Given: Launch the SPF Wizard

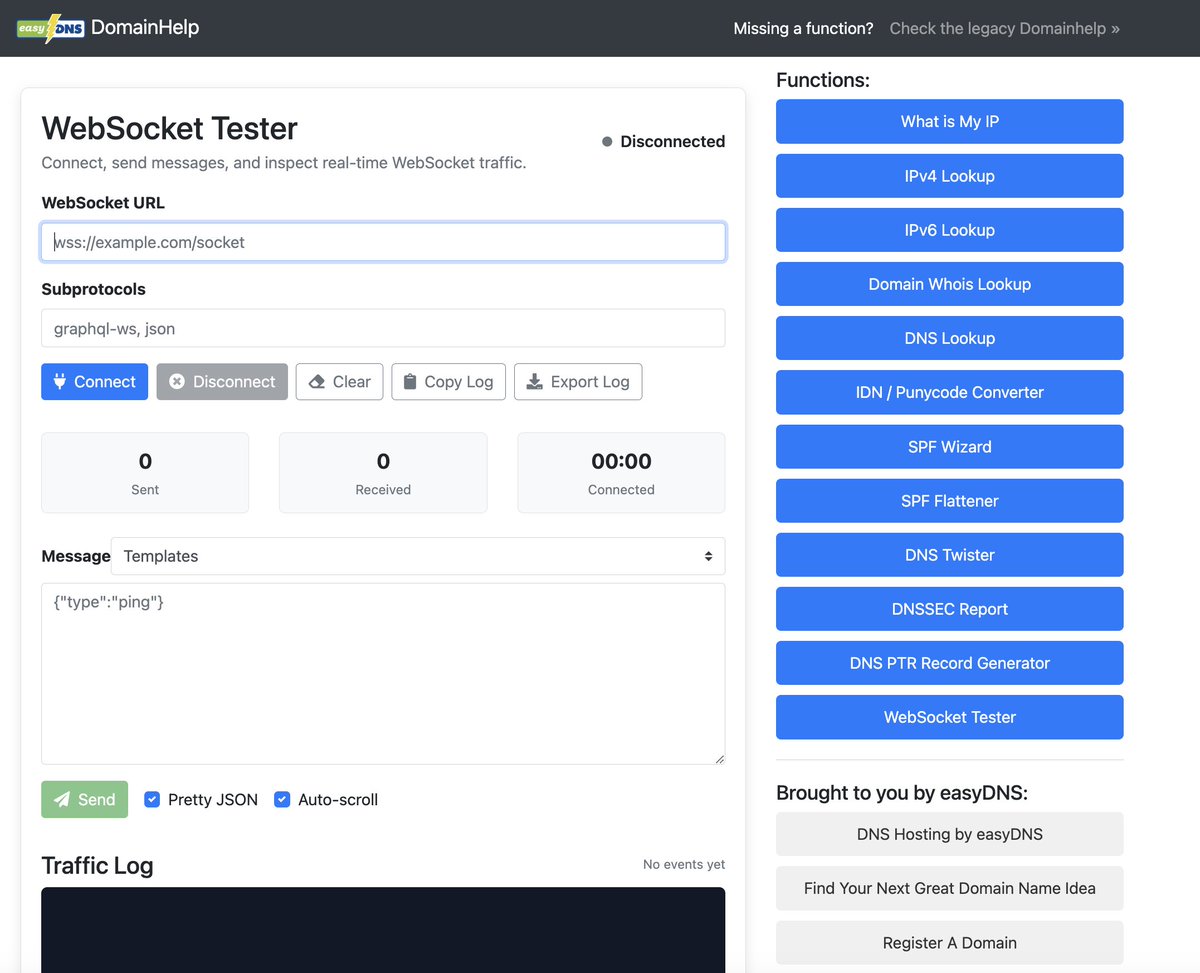Looking at the screenshot, I should 949,447.
